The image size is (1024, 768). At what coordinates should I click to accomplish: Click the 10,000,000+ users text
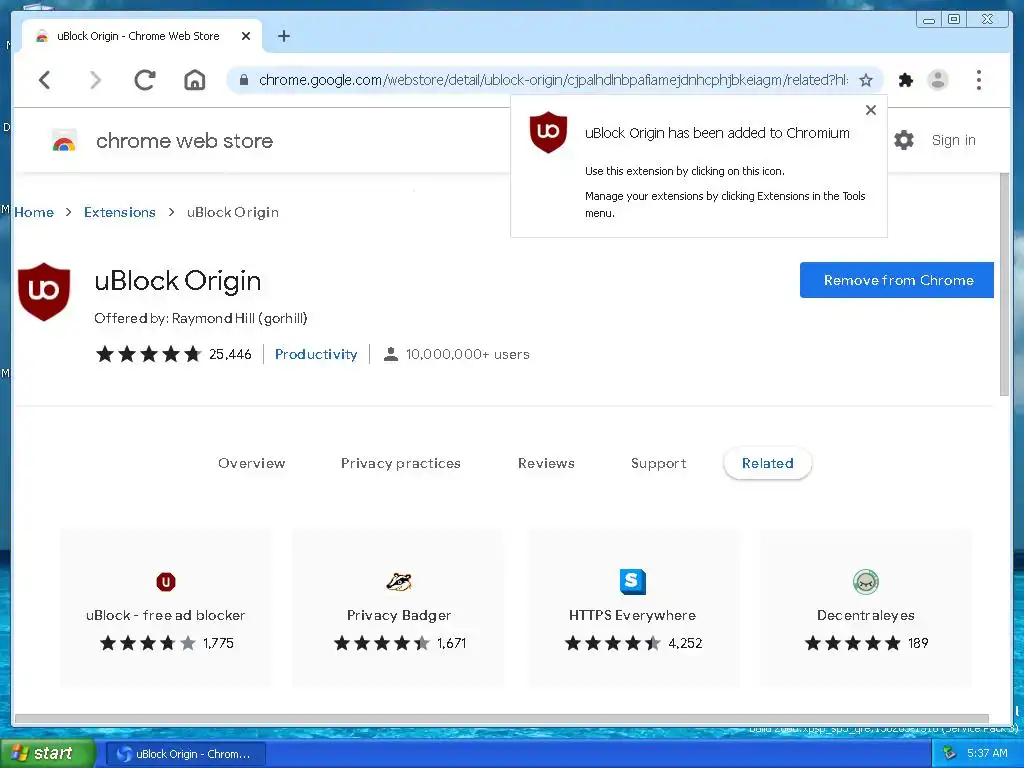468,354
